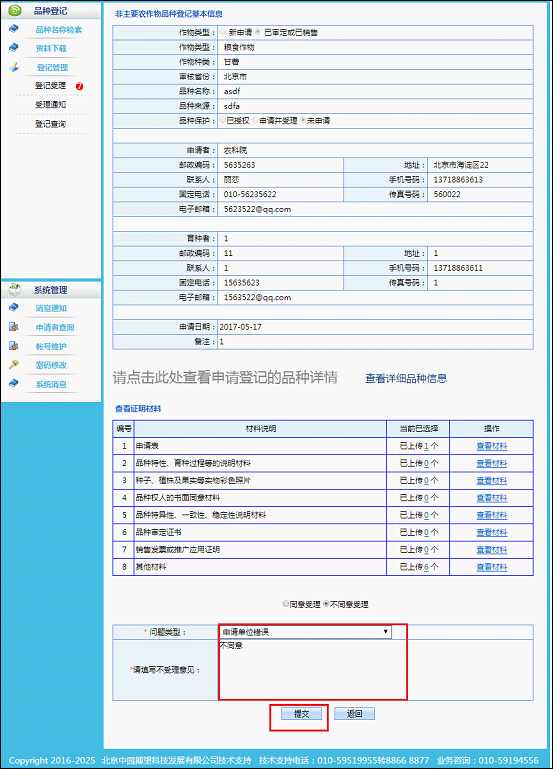553x769 pixels.
Task: Click inside the 不受理意见 text area
Action: click(x=313, y=669)
